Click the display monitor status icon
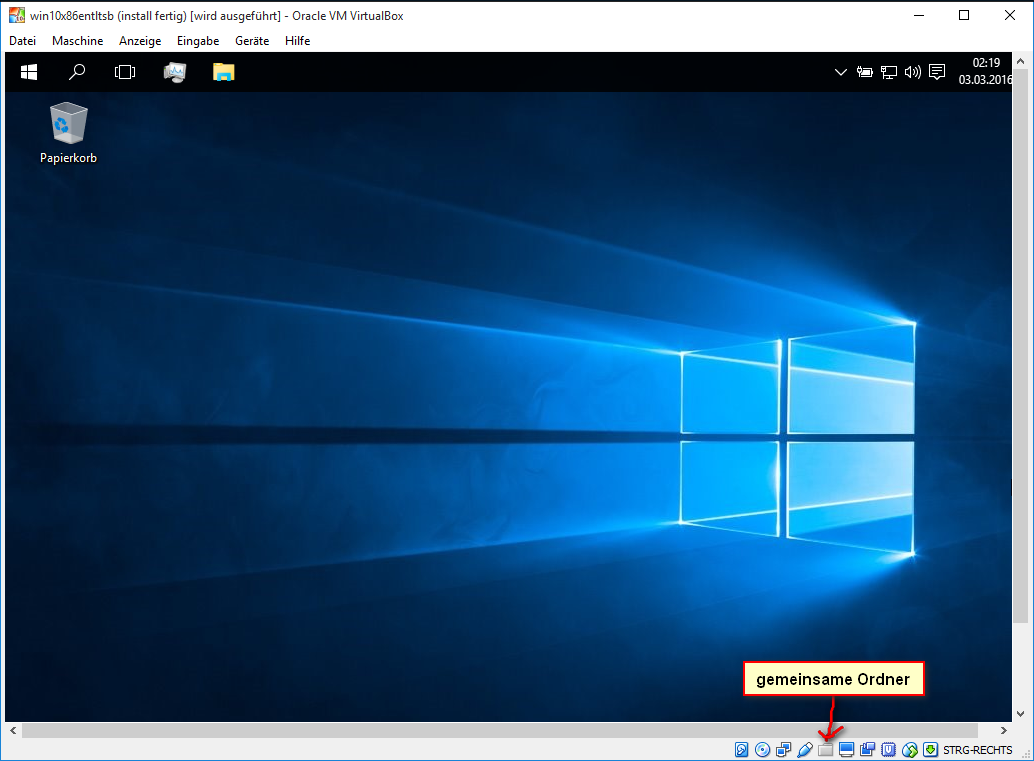The image size is (1034, 761). pos(847,750)
